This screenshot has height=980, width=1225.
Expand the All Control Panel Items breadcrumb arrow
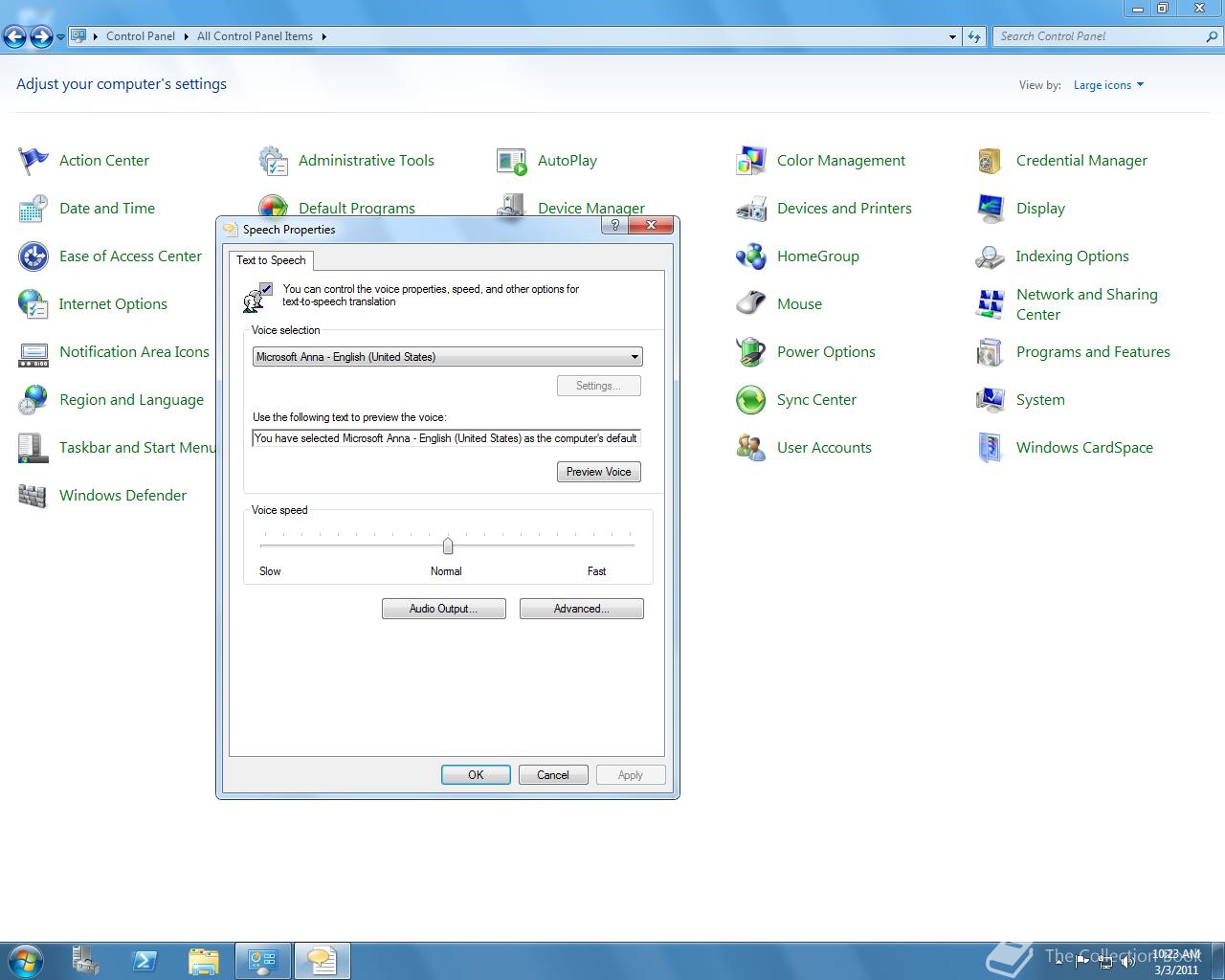[x=323, y=36]
